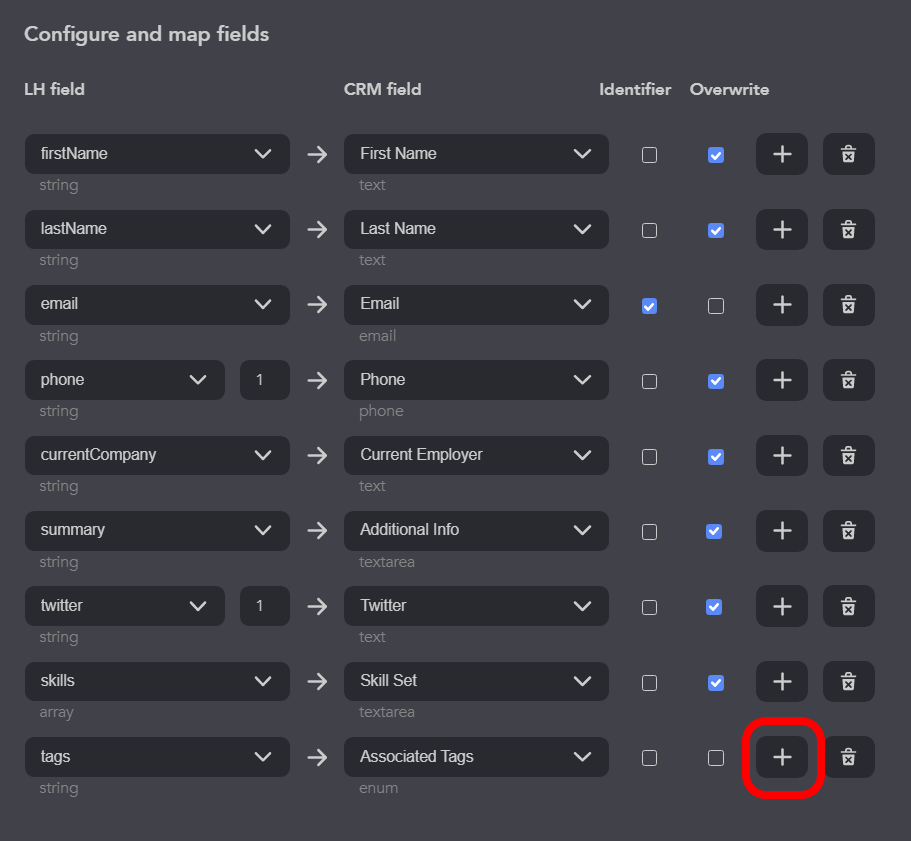The height and width of the screenshot is (841, 911).
Task: Add a mapping after the tags row
Action: [x=781, y=757]
